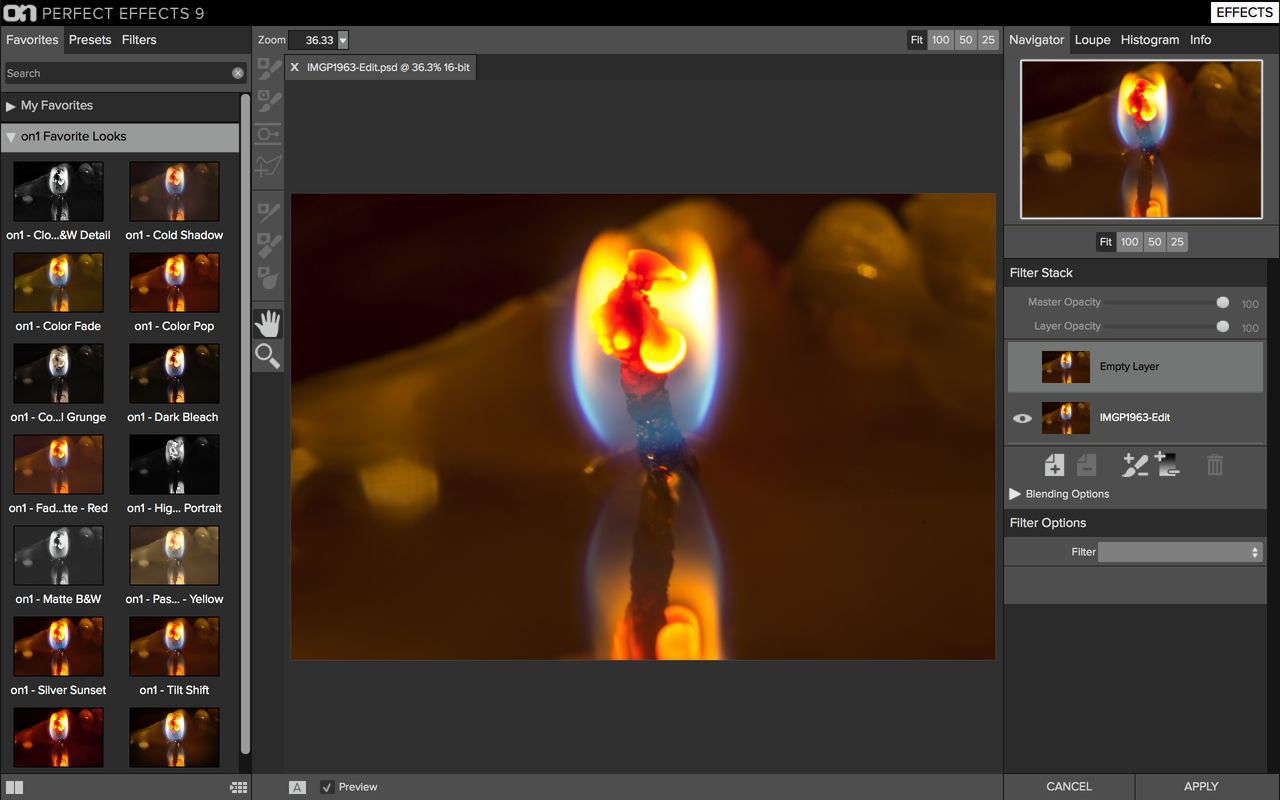Click 25 below the Navigator preview

tap(1177, 242)
